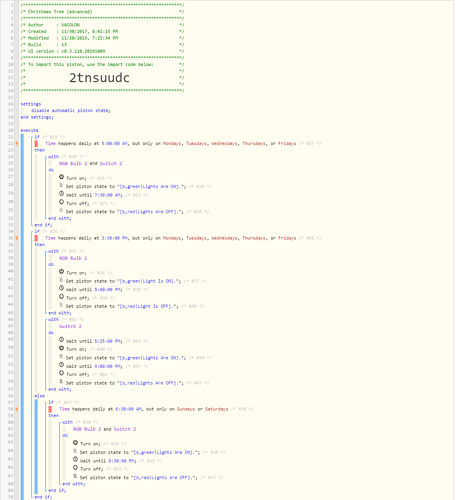
Task: Click the clock icon beside Wait until 8:30:00 PM
Action: [75, 459]
